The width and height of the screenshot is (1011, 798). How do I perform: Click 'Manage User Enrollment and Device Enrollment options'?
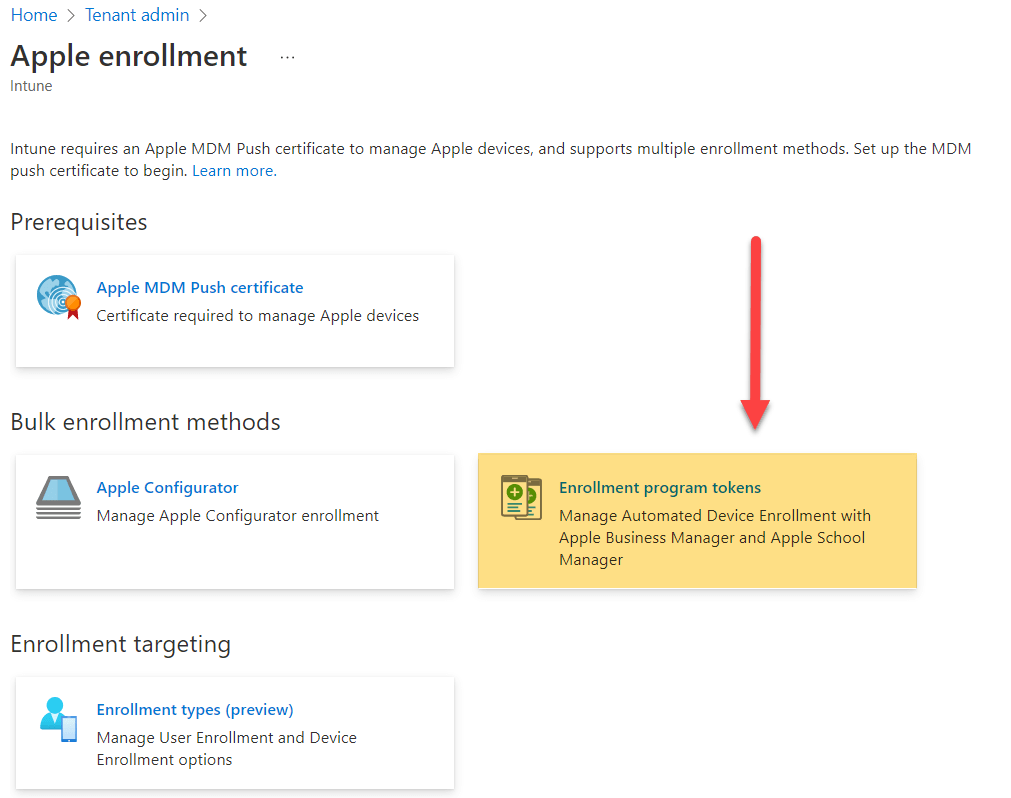pos(226,748)
